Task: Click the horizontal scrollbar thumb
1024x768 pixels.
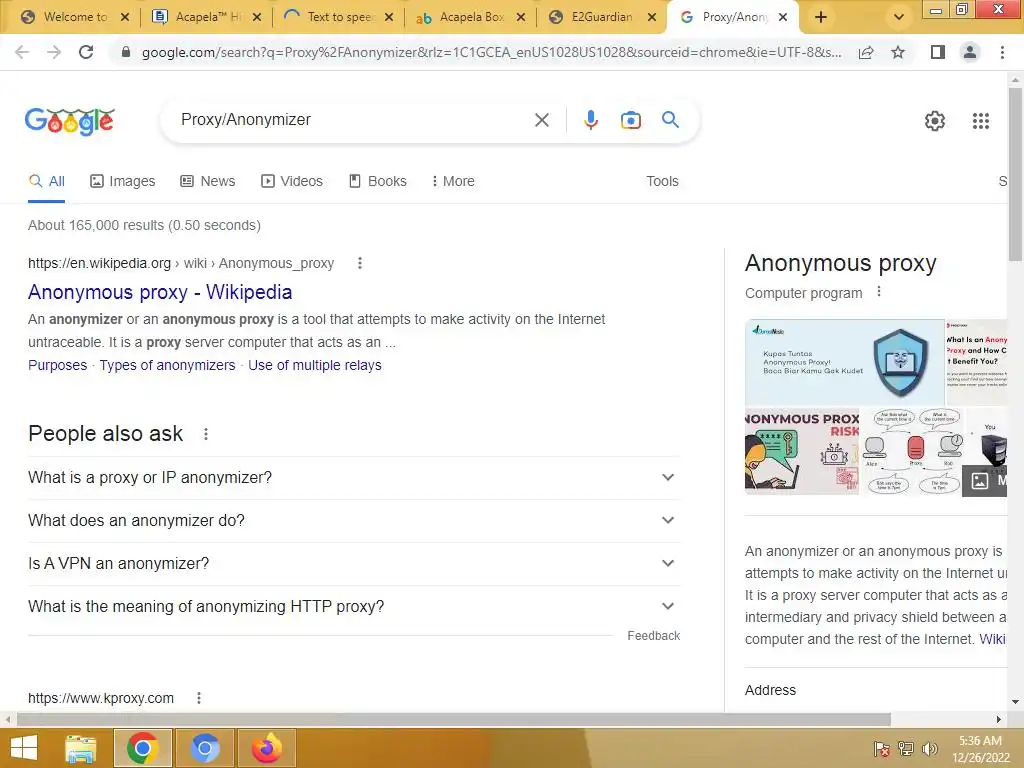Action: tap(454, 720)
